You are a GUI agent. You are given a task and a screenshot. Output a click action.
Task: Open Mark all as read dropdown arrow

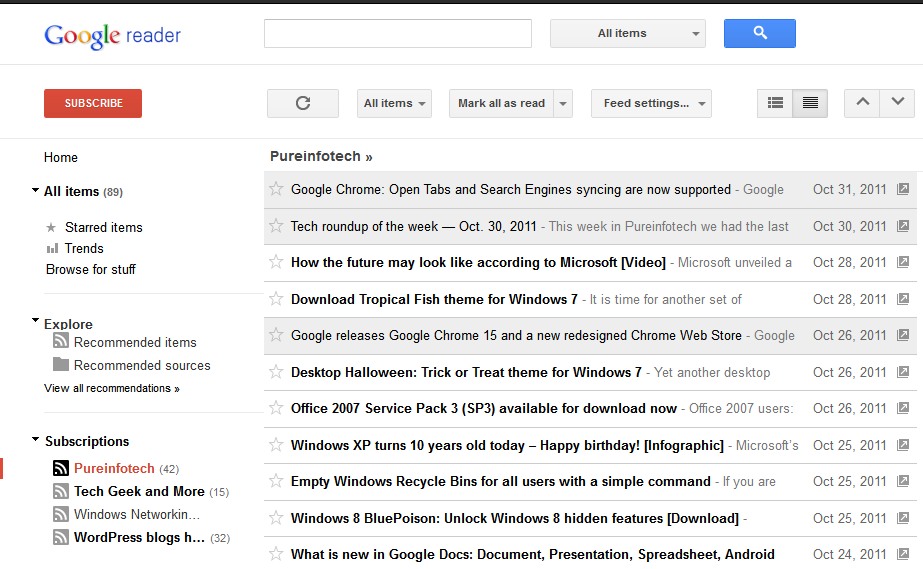point(563,104)
